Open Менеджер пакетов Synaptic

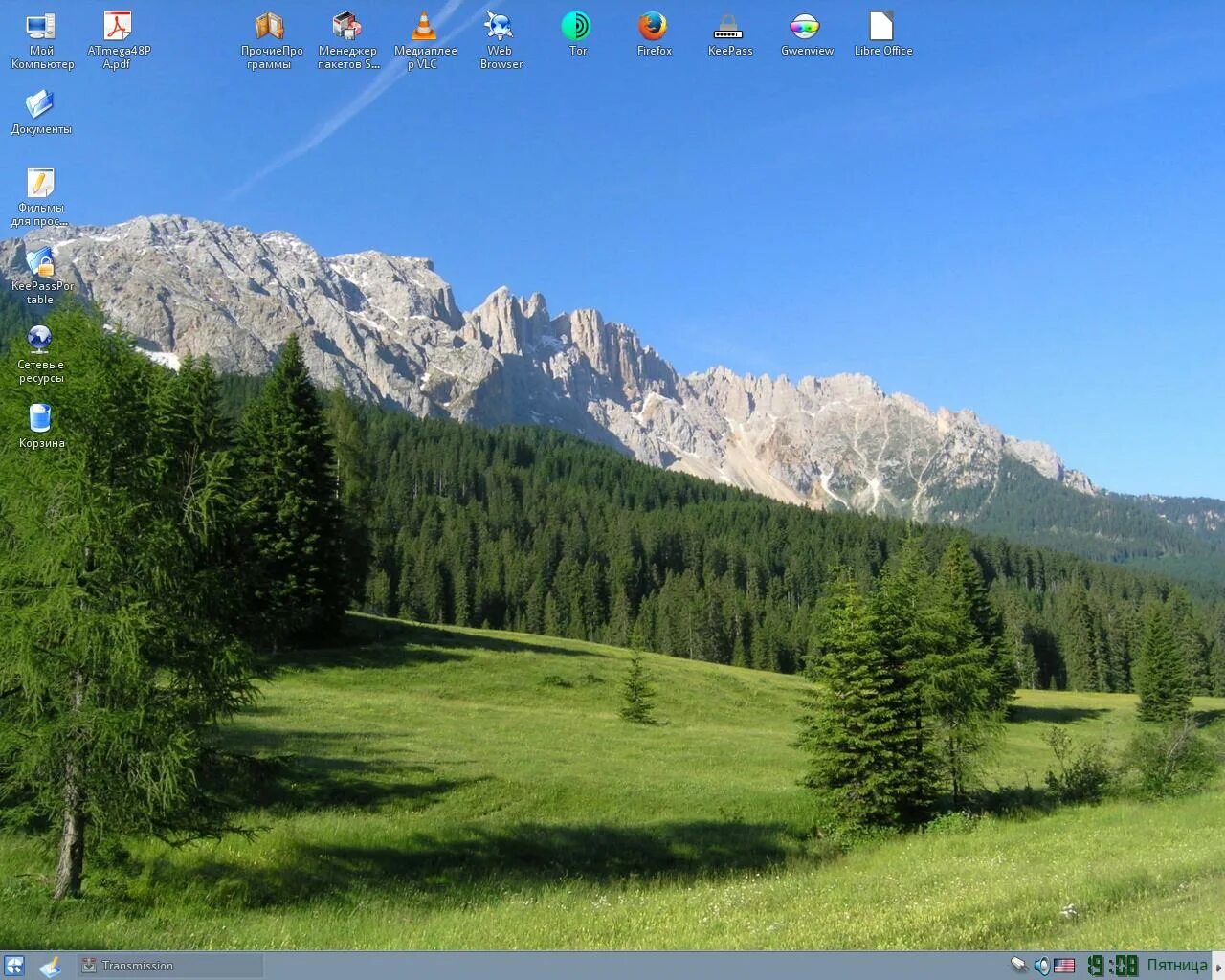[346, 26]
